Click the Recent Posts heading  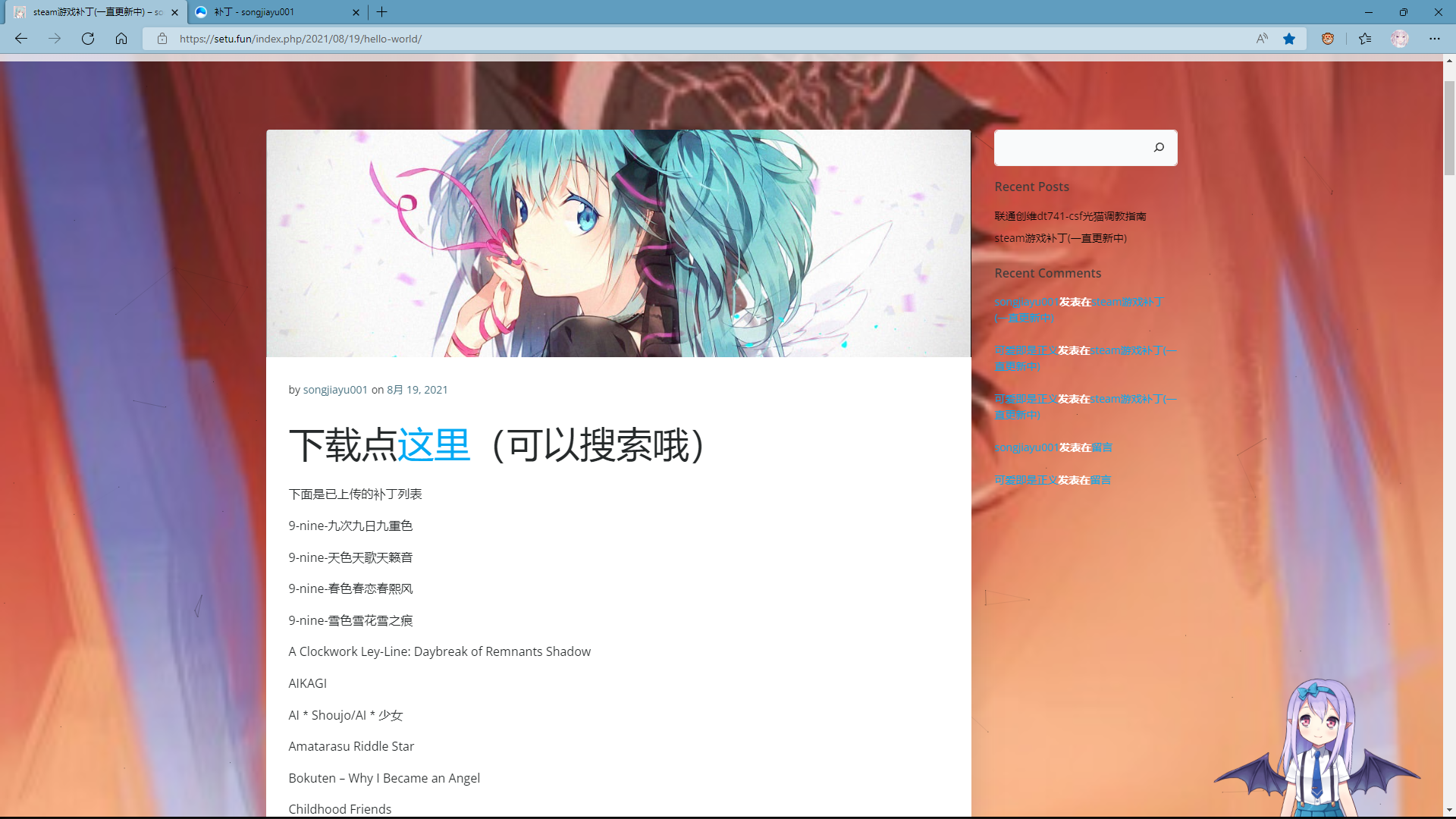point(1032,187)
